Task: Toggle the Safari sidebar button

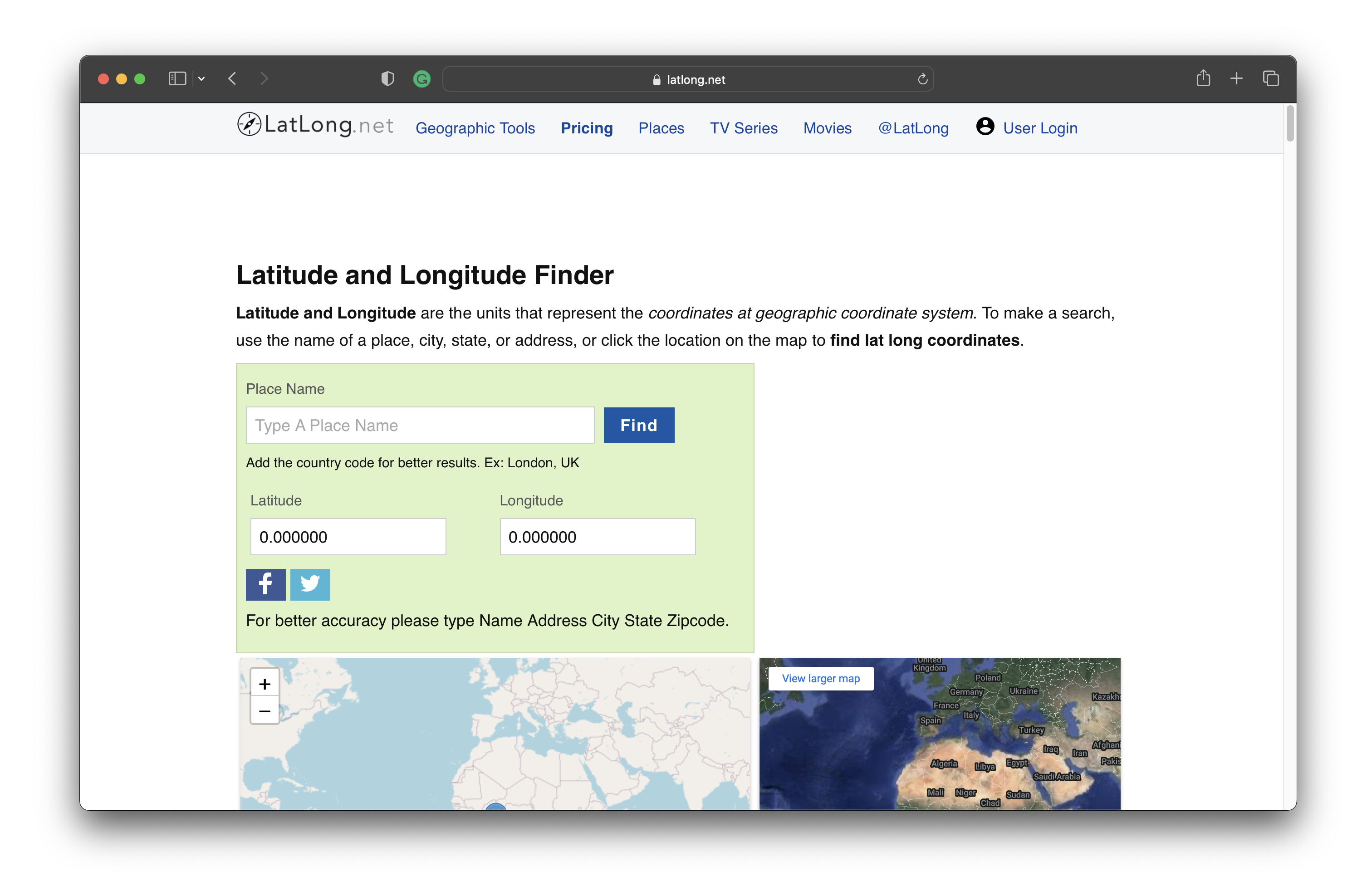Action: click(177, 78)
